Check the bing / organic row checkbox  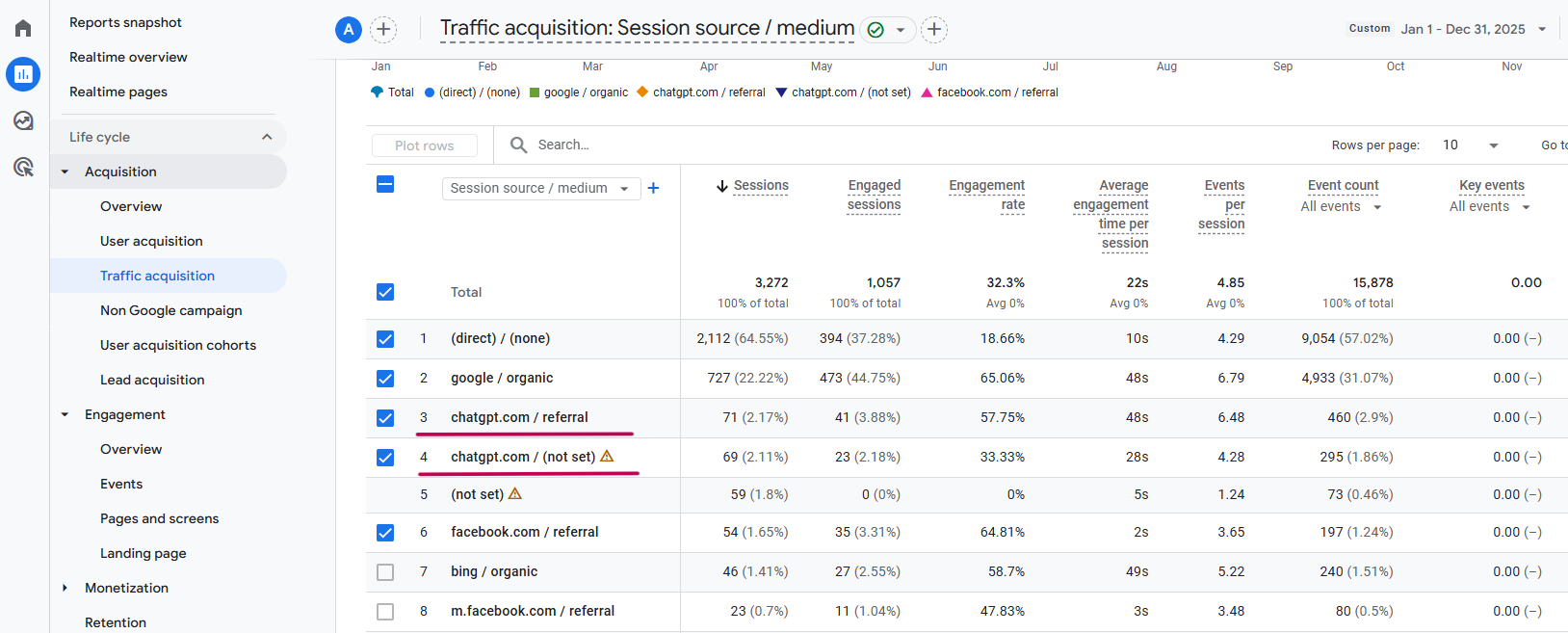coord(385,572)
